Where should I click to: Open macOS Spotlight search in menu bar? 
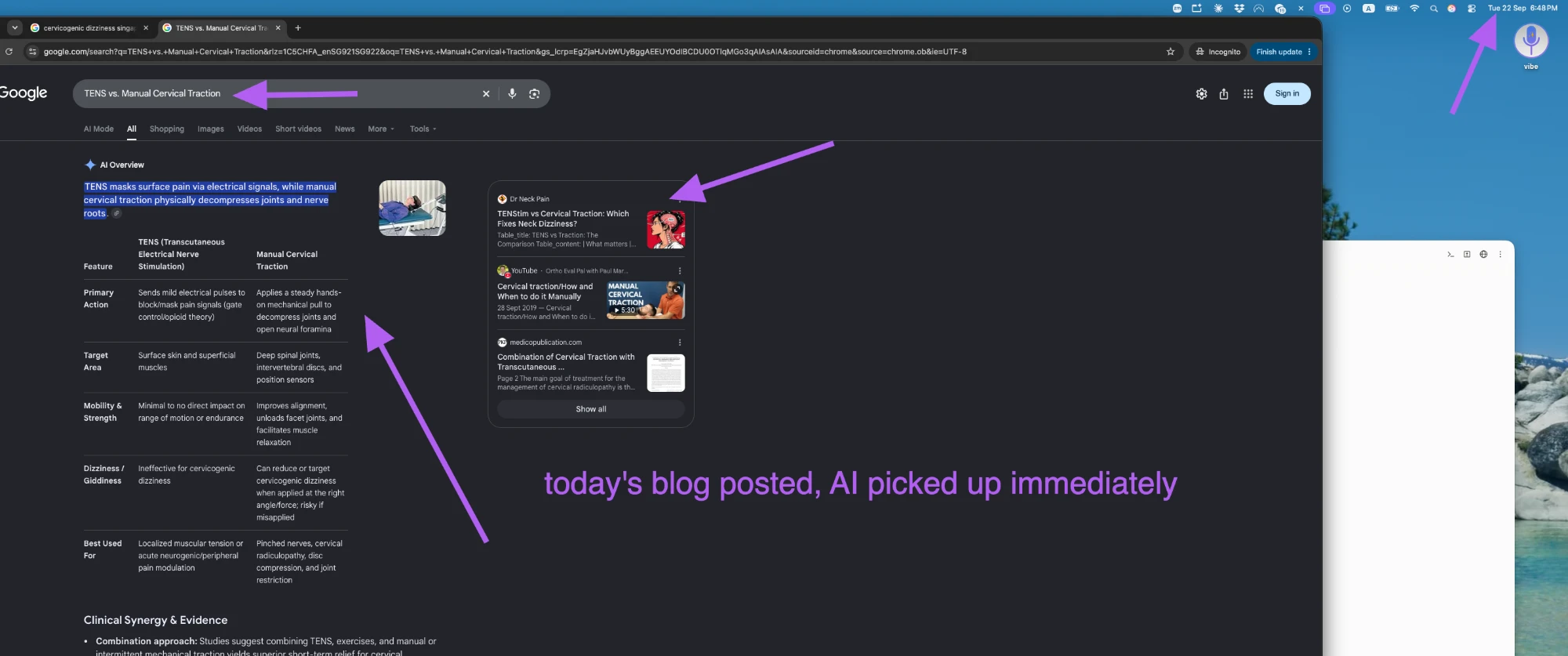(1433, 9)
